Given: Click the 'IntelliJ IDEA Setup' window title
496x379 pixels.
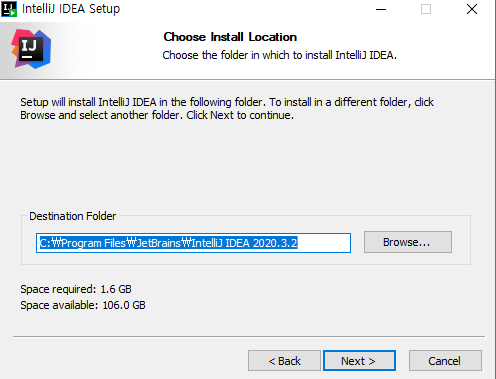Looking at the screenshot, I should pos(71,9).
